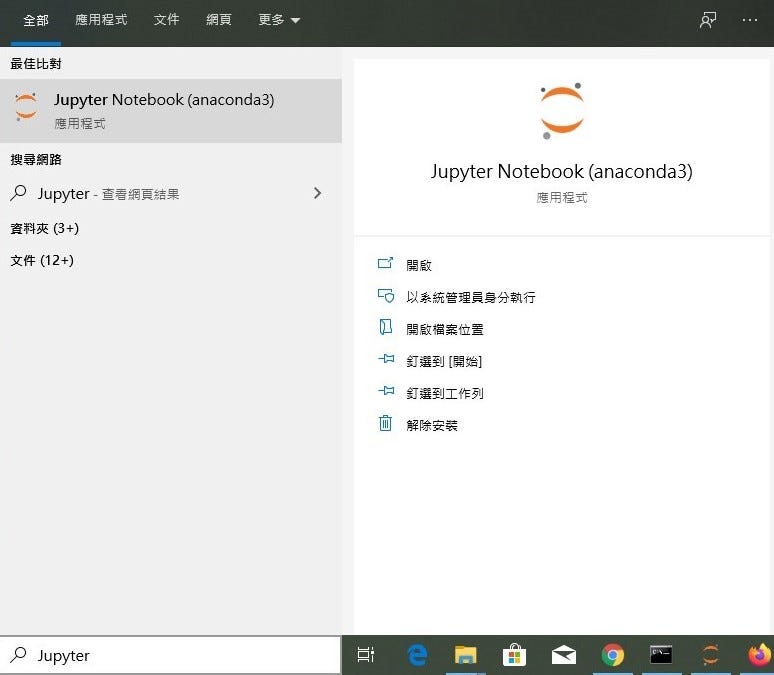This screenshot has width=774, height=675.
Task: Click 解除安裝 to uninstall
Action: [x=432, y=425]
